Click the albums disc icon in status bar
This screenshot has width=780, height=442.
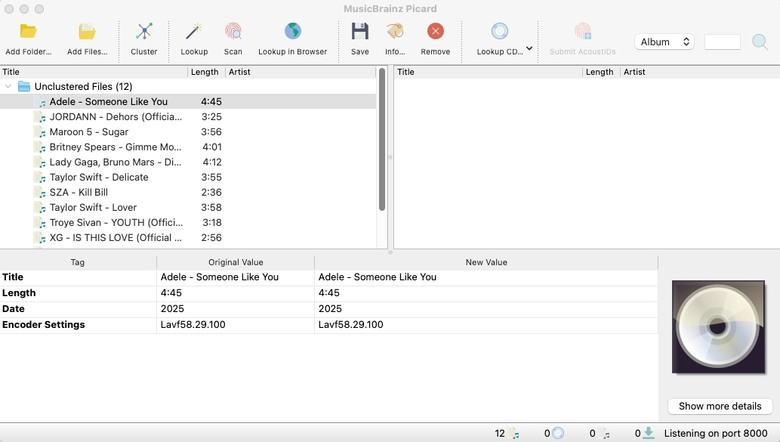coord(558,434)
